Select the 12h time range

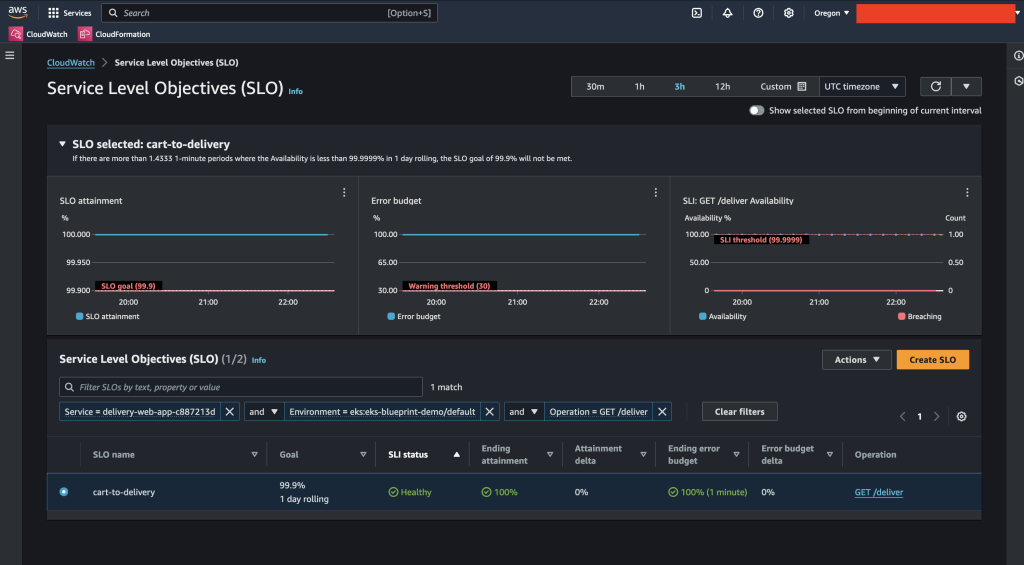click(x=722, y=86)
